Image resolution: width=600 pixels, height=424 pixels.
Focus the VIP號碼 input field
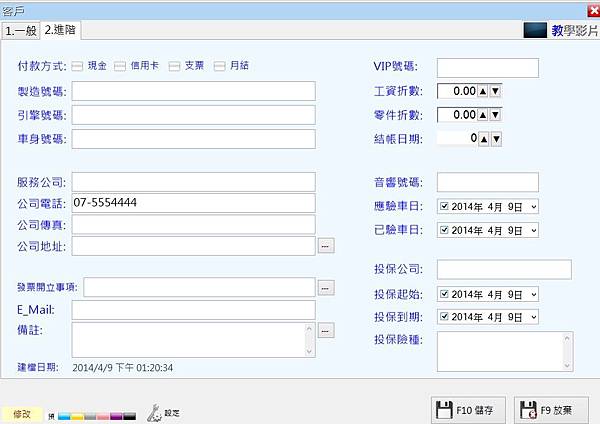(488, 68)
